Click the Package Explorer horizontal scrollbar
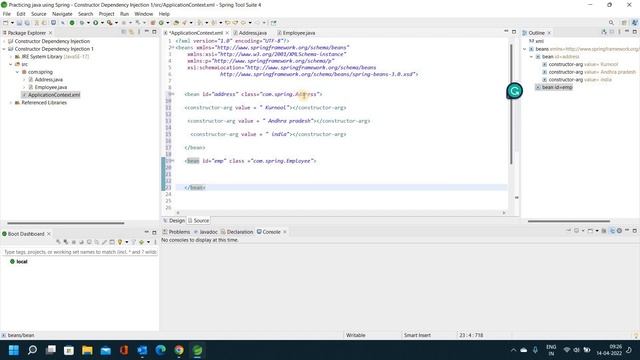Screen dimensions: 640x360 point(66,223)
